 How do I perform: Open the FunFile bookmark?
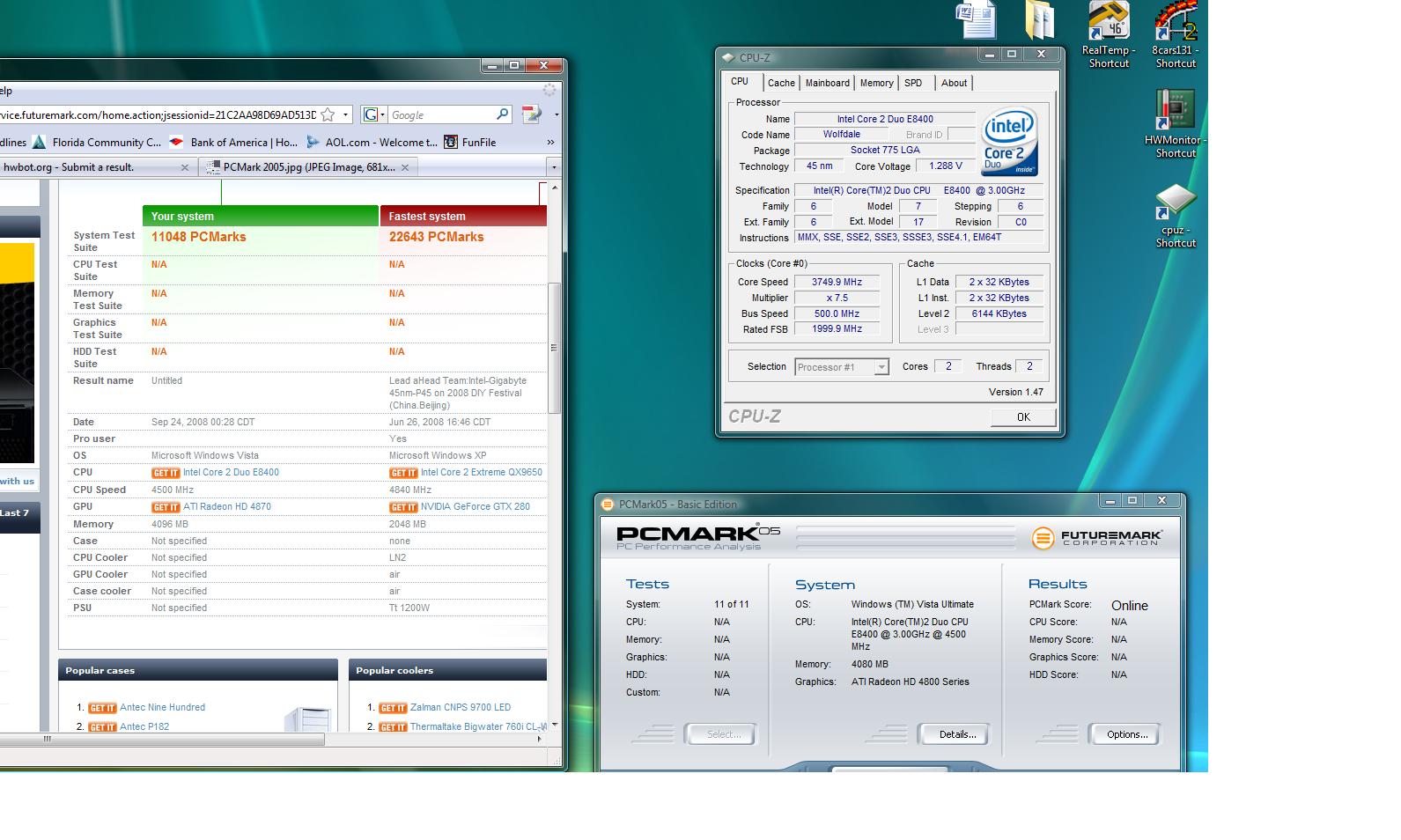[x=470, y=142]
